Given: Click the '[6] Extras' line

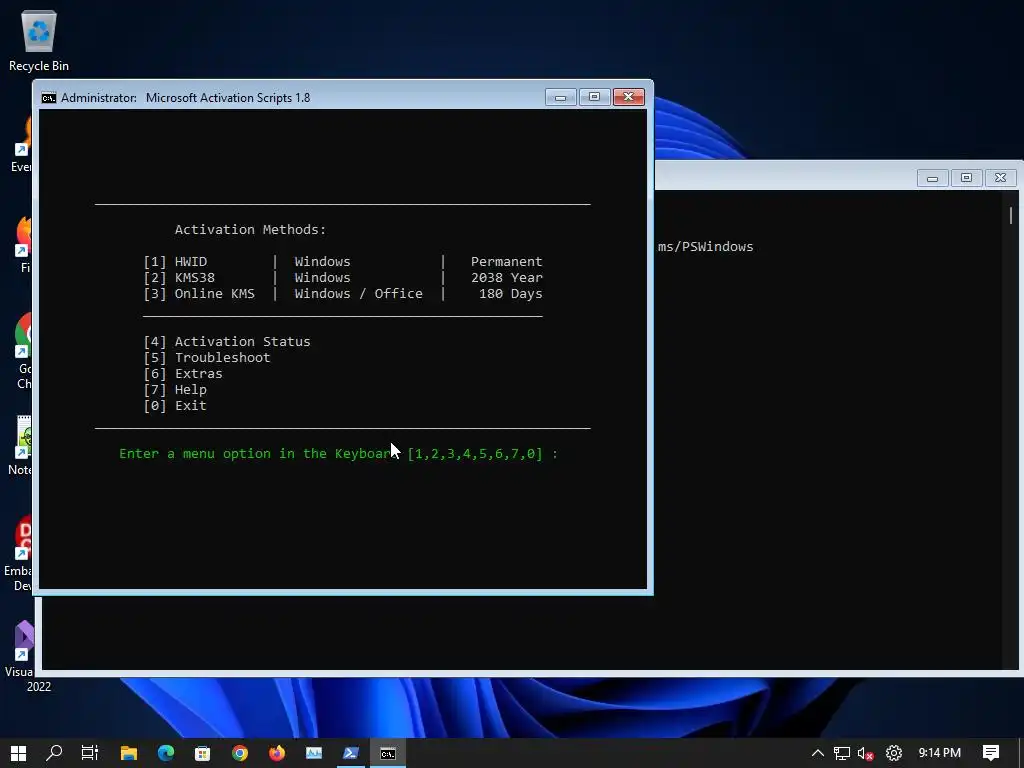Looking at the screenshot, I should pyautogui.click(x=183, y=374).
